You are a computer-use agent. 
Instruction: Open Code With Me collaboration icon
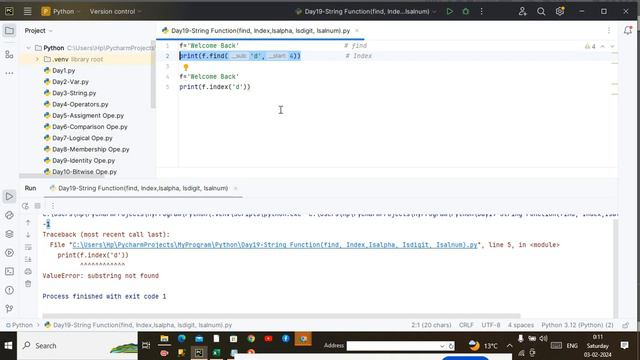click(522, 11)
